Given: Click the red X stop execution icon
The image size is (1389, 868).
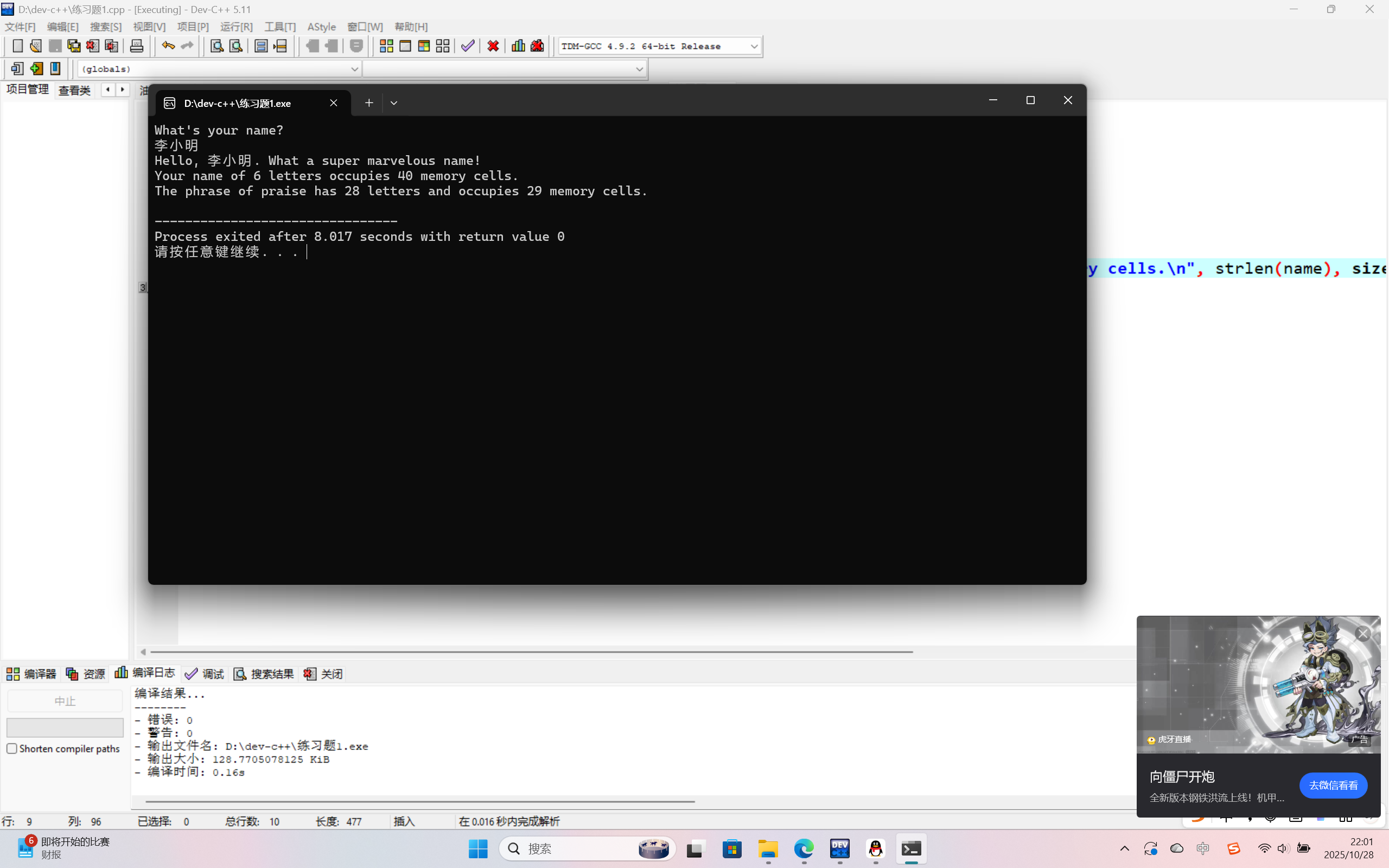Looking at the screenshot, I should click(493, 46).
